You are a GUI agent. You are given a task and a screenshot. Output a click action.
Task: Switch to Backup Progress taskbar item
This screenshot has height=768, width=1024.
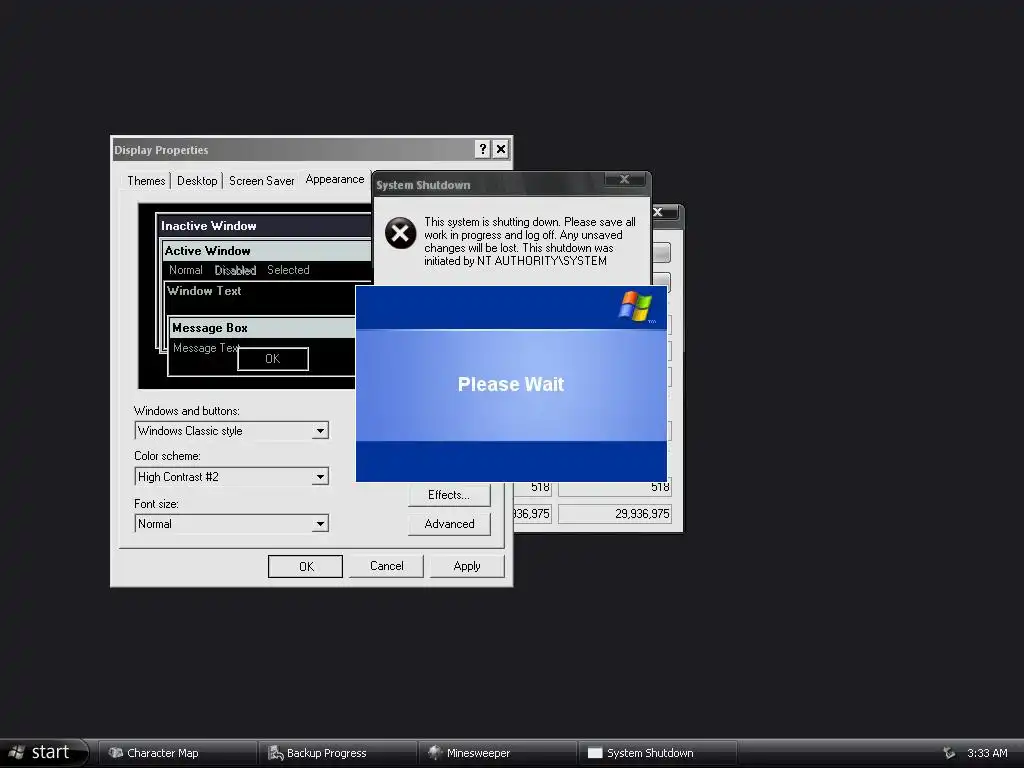(x=338, y=753)
